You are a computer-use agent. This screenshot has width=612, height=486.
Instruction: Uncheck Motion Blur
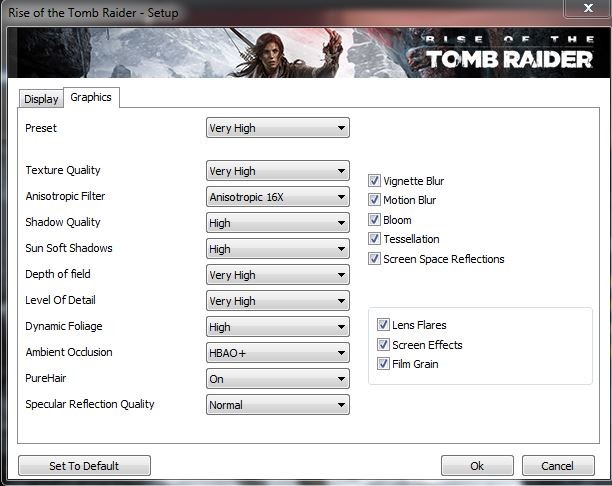(x=375, y=200)
